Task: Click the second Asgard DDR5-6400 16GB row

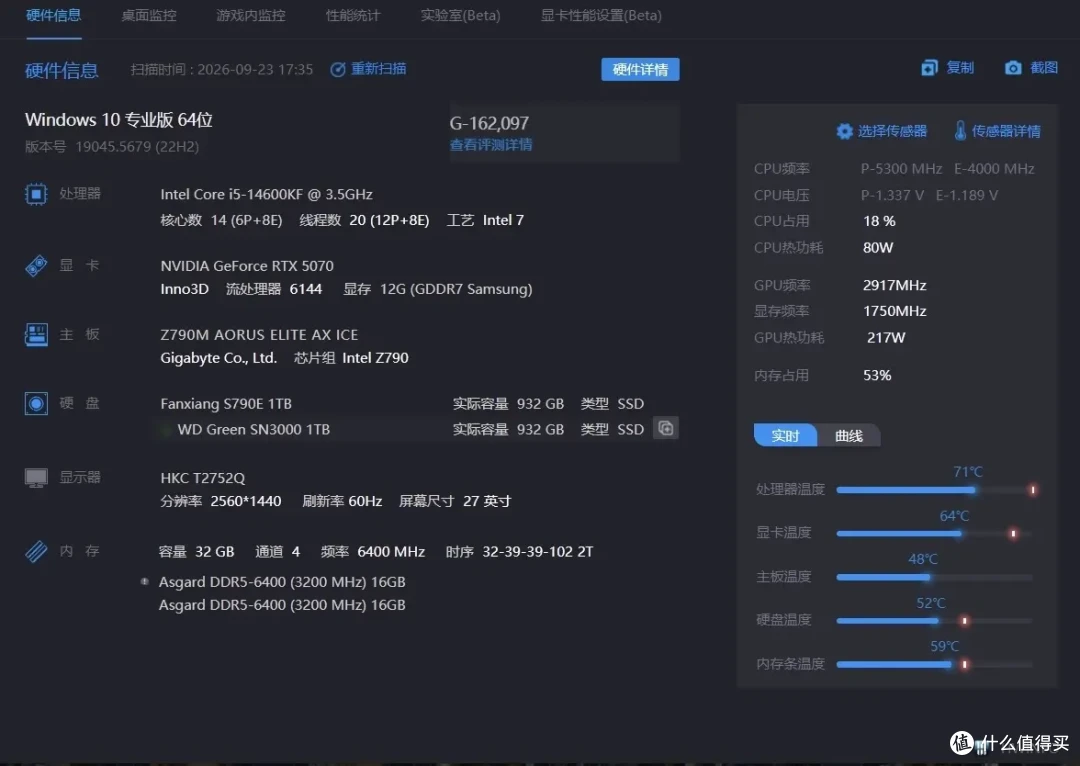Action: (x=282, y=605)
